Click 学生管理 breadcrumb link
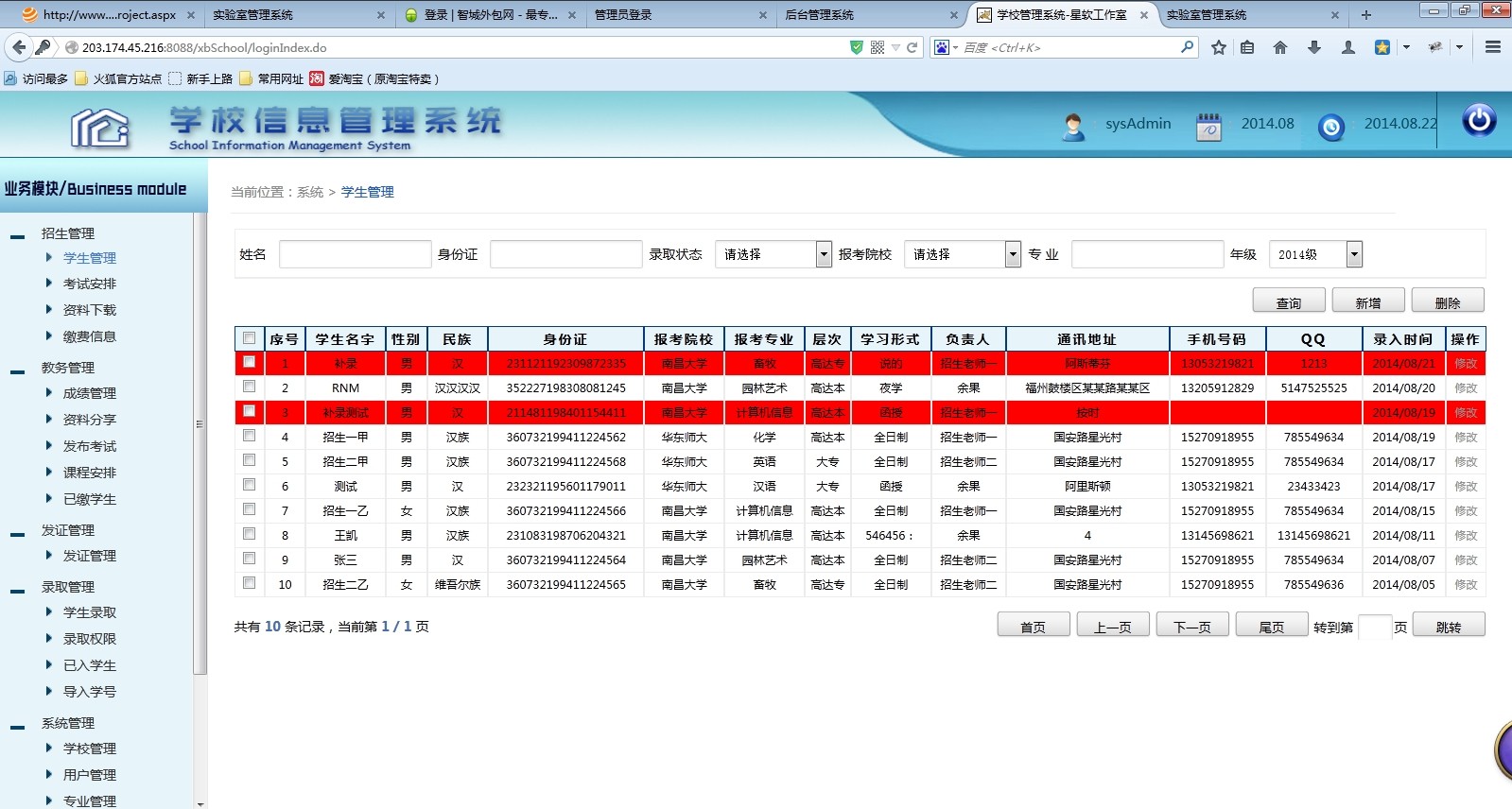Viewport: 1512px width, 809px height. tap(367, 192)
